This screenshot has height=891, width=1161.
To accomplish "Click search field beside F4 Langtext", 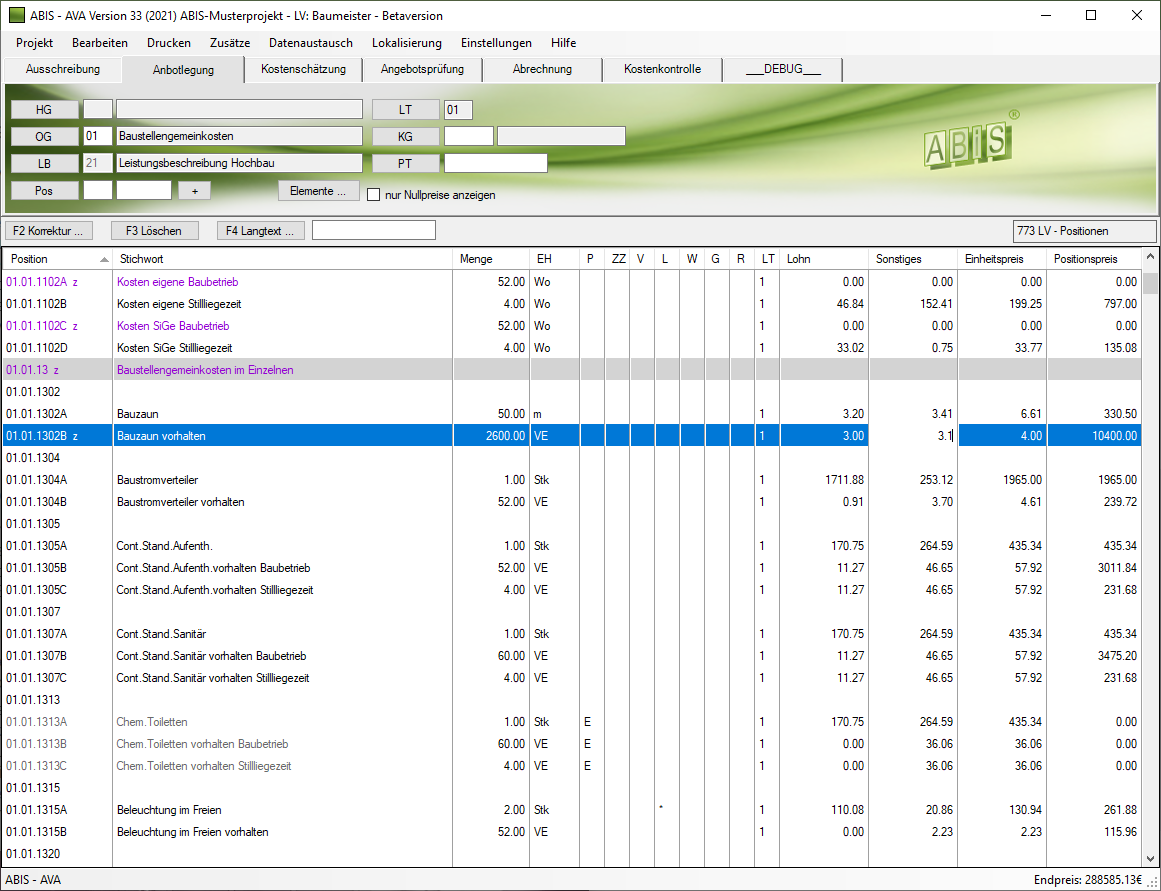I will [374, 230].
